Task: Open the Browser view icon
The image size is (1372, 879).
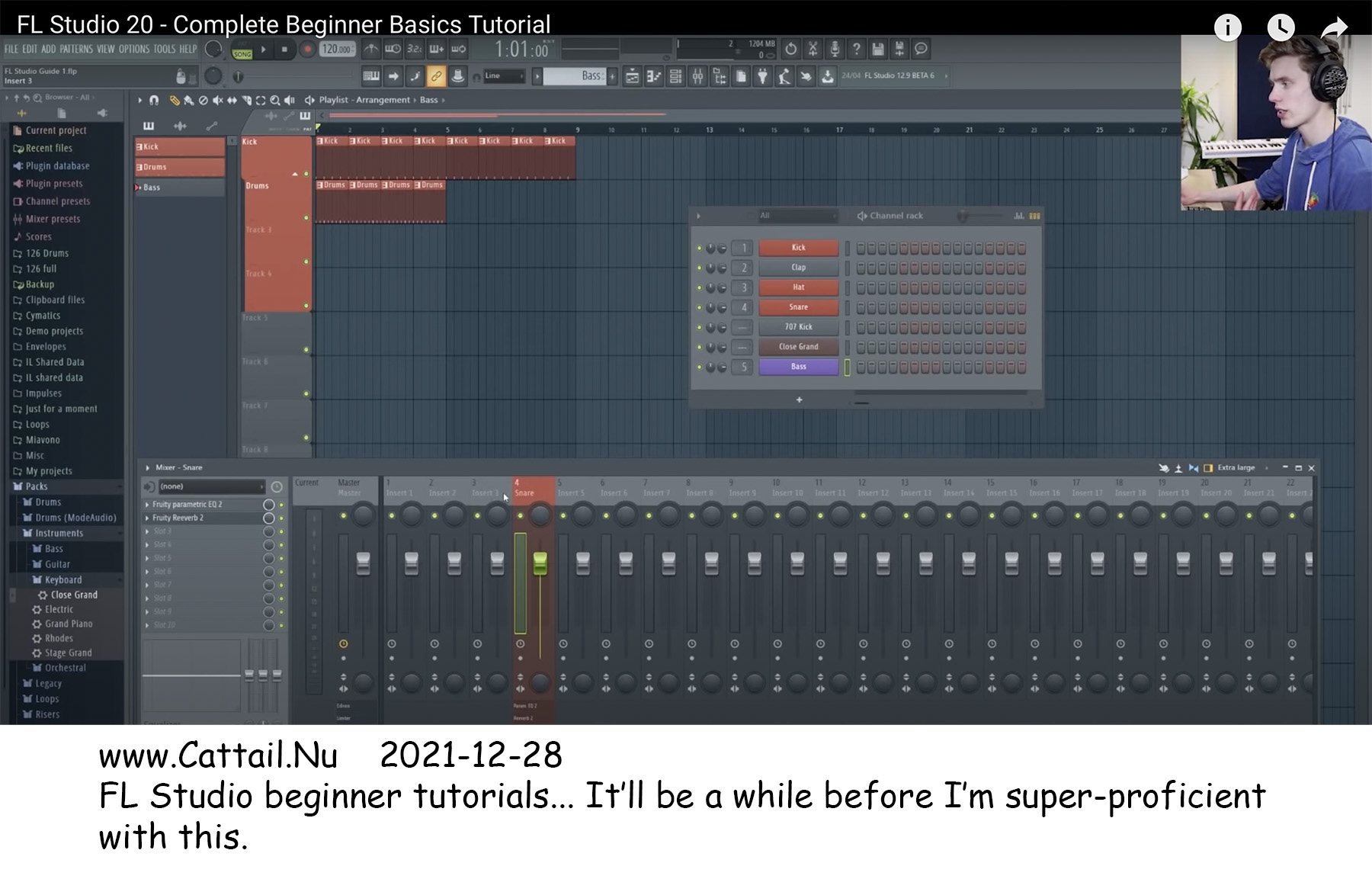Action: 720,76
